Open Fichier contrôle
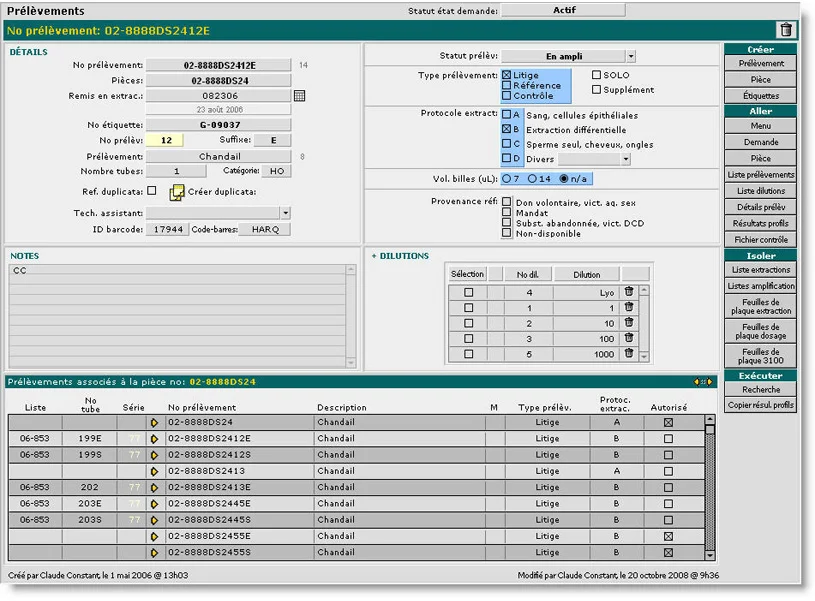The width and height of the screenshot is (815, 601). 760,240
